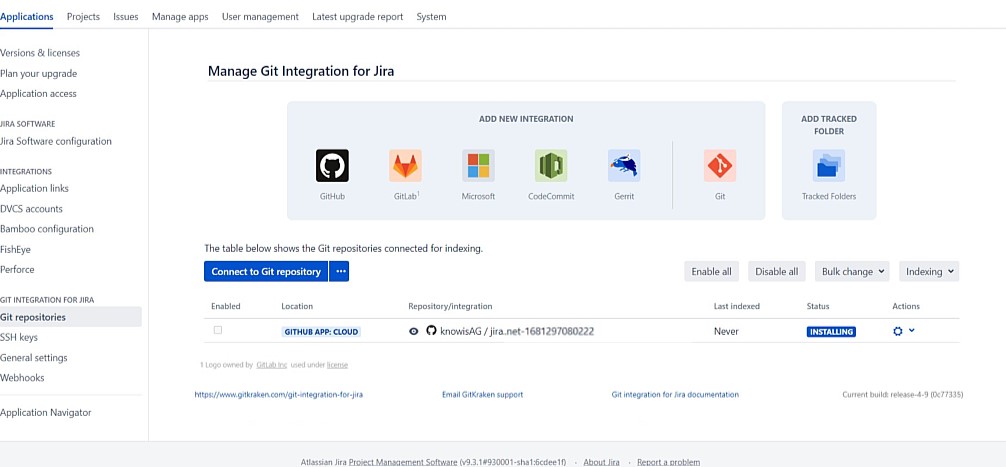This screenshot has width=1006, height=467.
Task: Add a new GitLab integration
Action: pos(405,166)
